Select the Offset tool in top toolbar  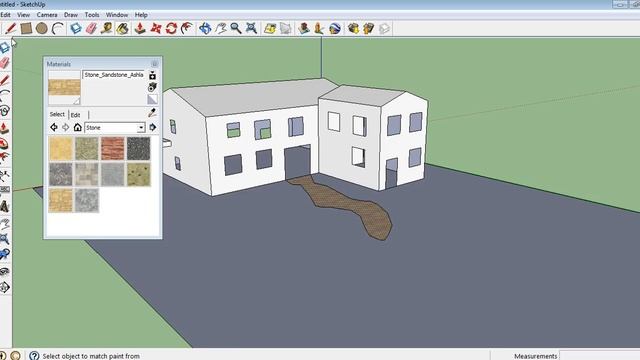click(187, 29)
